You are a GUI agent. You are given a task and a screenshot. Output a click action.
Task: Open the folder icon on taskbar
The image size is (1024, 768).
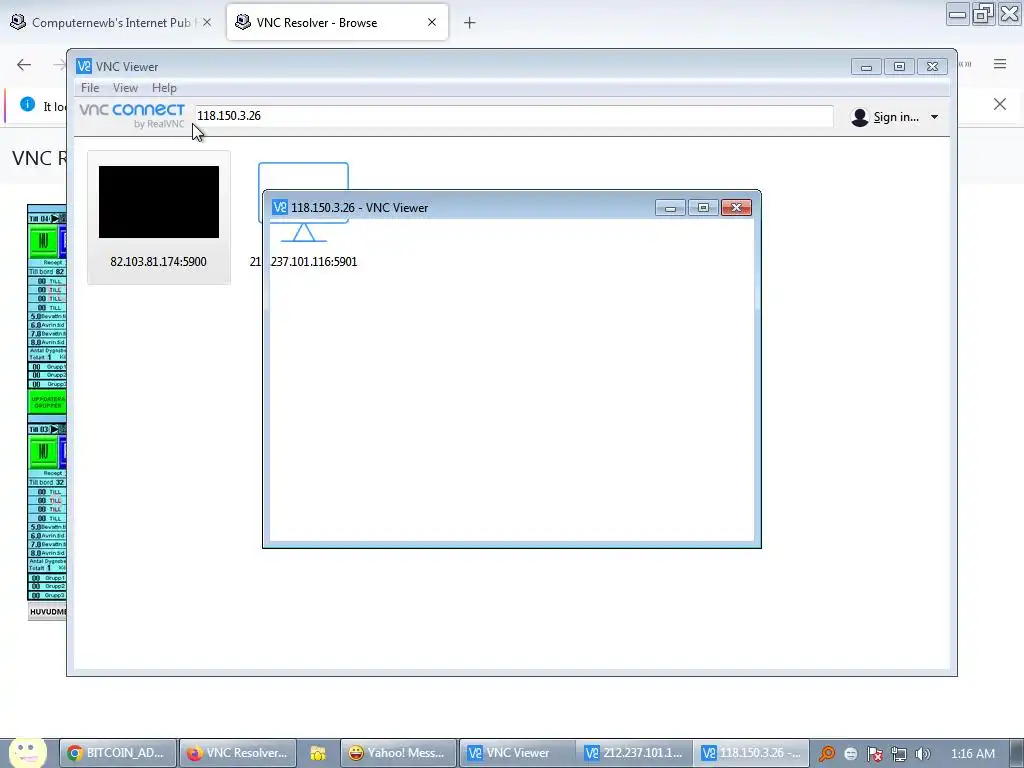tap(318, 753)
